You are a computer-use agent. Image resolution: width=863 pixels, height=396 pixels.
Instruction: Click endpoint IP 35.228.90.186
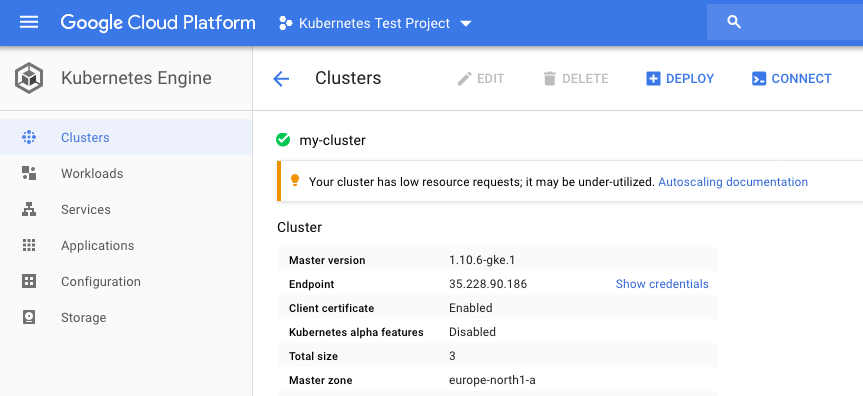click(488, 284)
